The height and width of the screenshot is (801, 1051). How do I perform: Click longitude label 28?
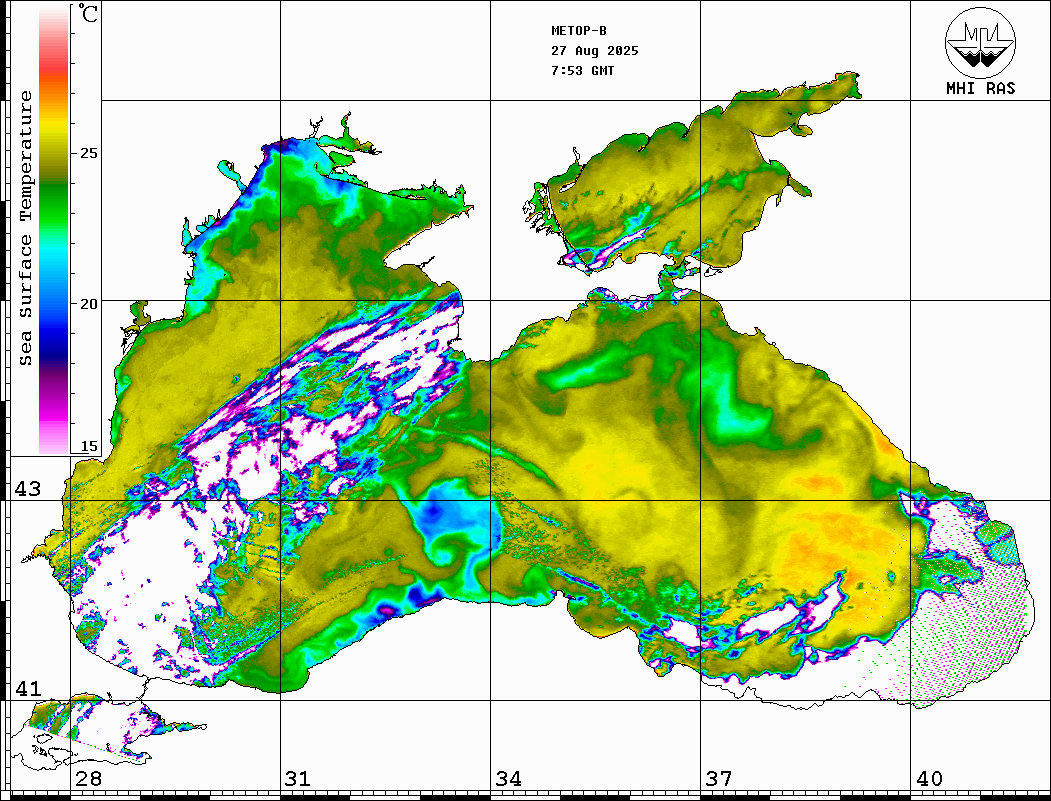[x=88, y=779]
